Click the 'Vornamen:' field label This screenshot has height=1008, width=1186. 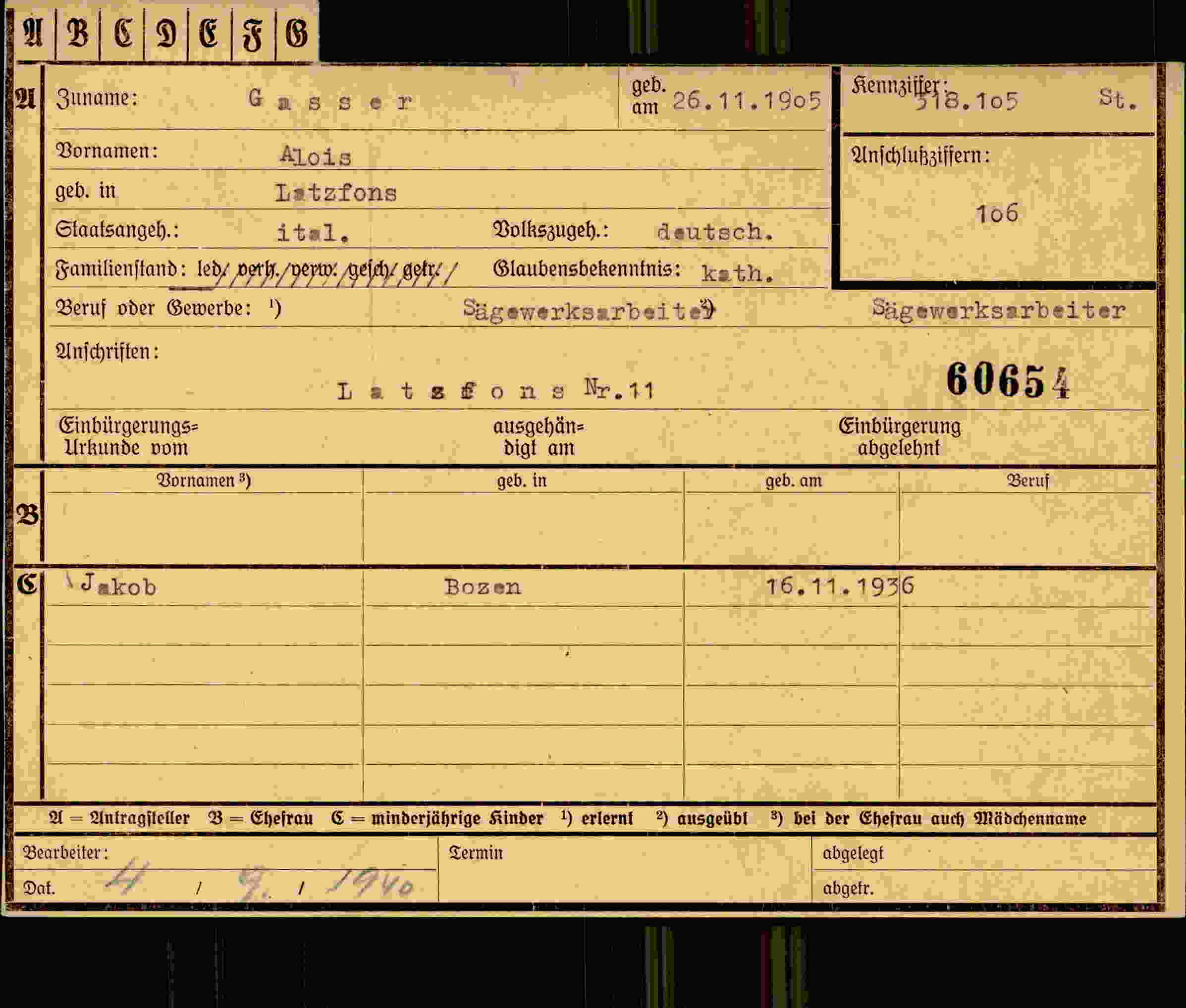[107, 151]
